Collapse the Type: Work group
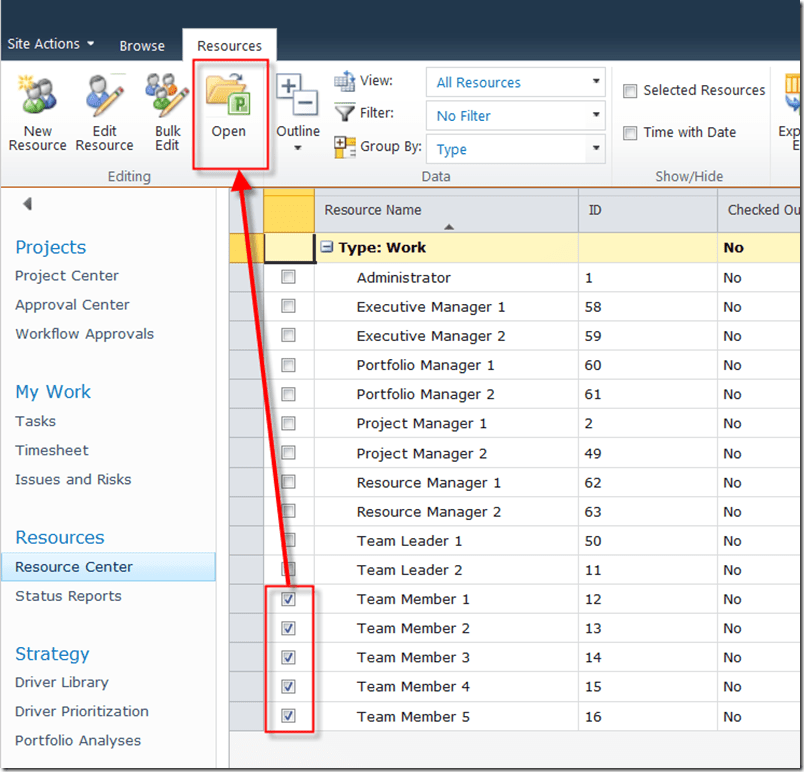Image resolution: width=804 pixels, height=772 pixels. [327, 248]
